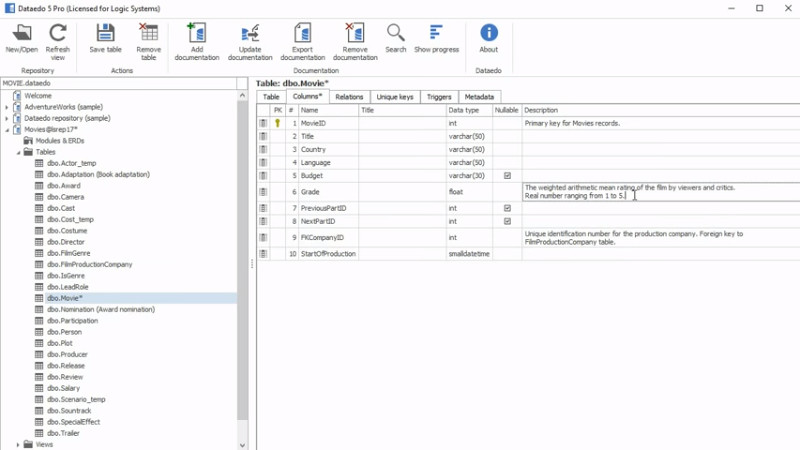Click the FKCompanyID description text
The image size is (800, 450).
(634, 238)
